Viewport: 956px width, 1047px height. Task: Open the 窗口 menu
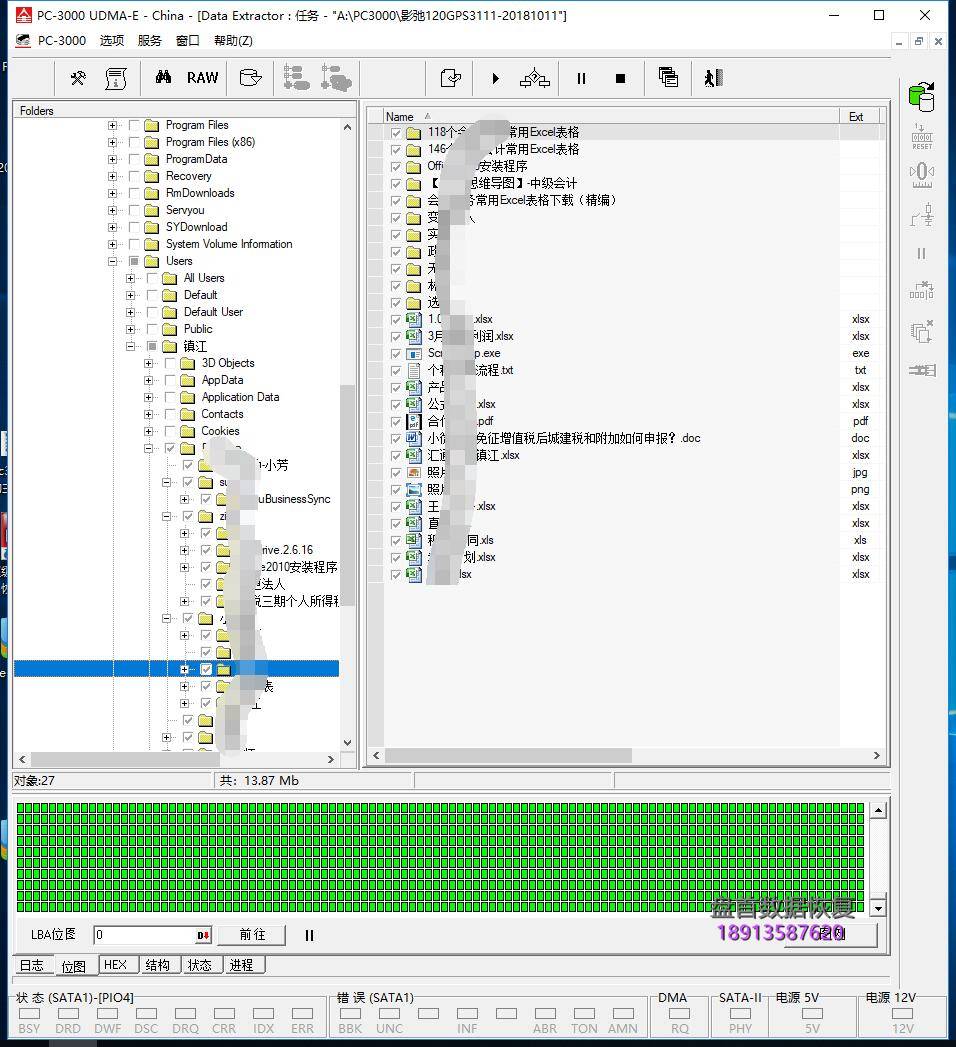click(188, 41)
